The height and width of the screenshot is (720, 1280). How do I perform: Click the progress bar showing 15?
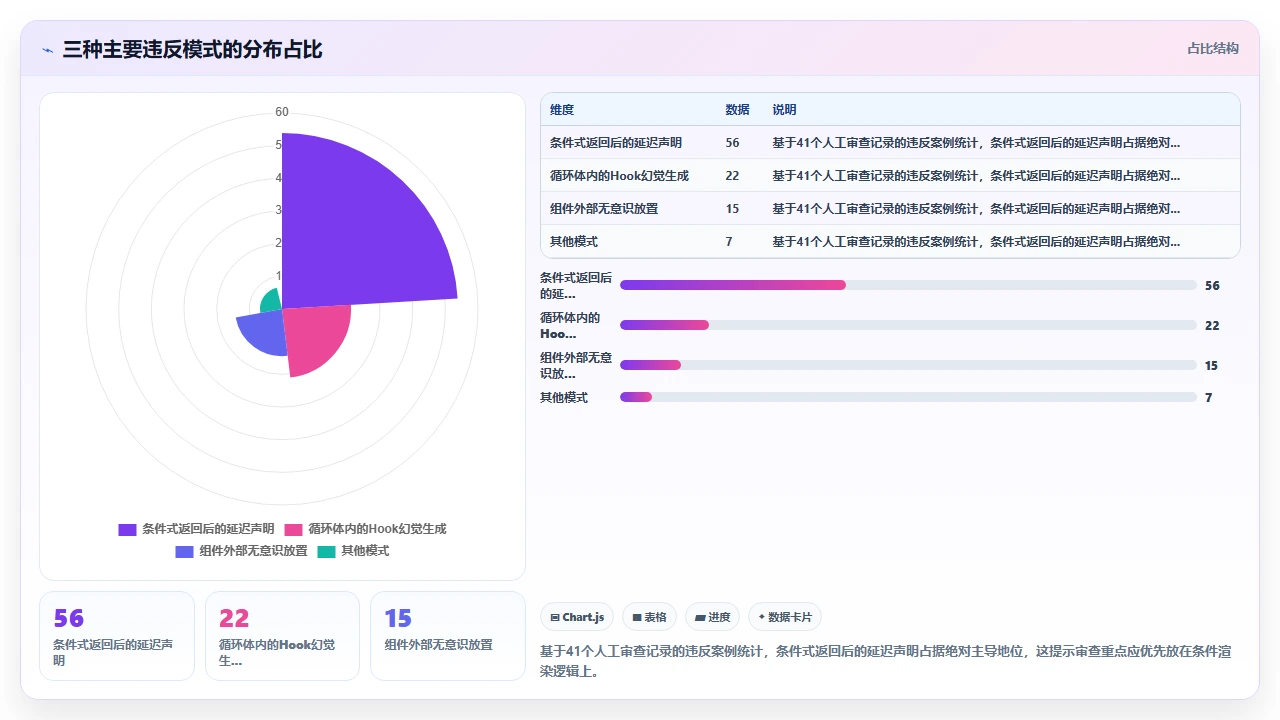(x=908, y=365)
